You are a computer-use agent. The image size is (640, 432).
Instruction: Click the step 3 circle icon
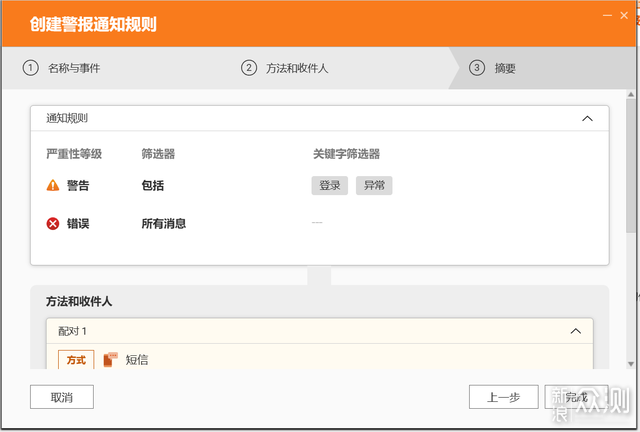point(477,68)
